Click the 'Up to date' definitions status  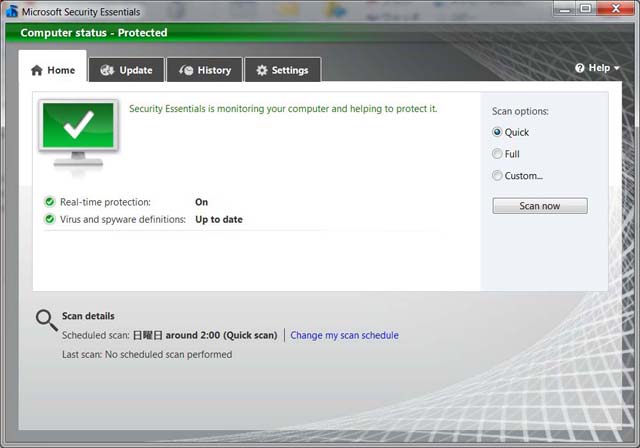219,220
